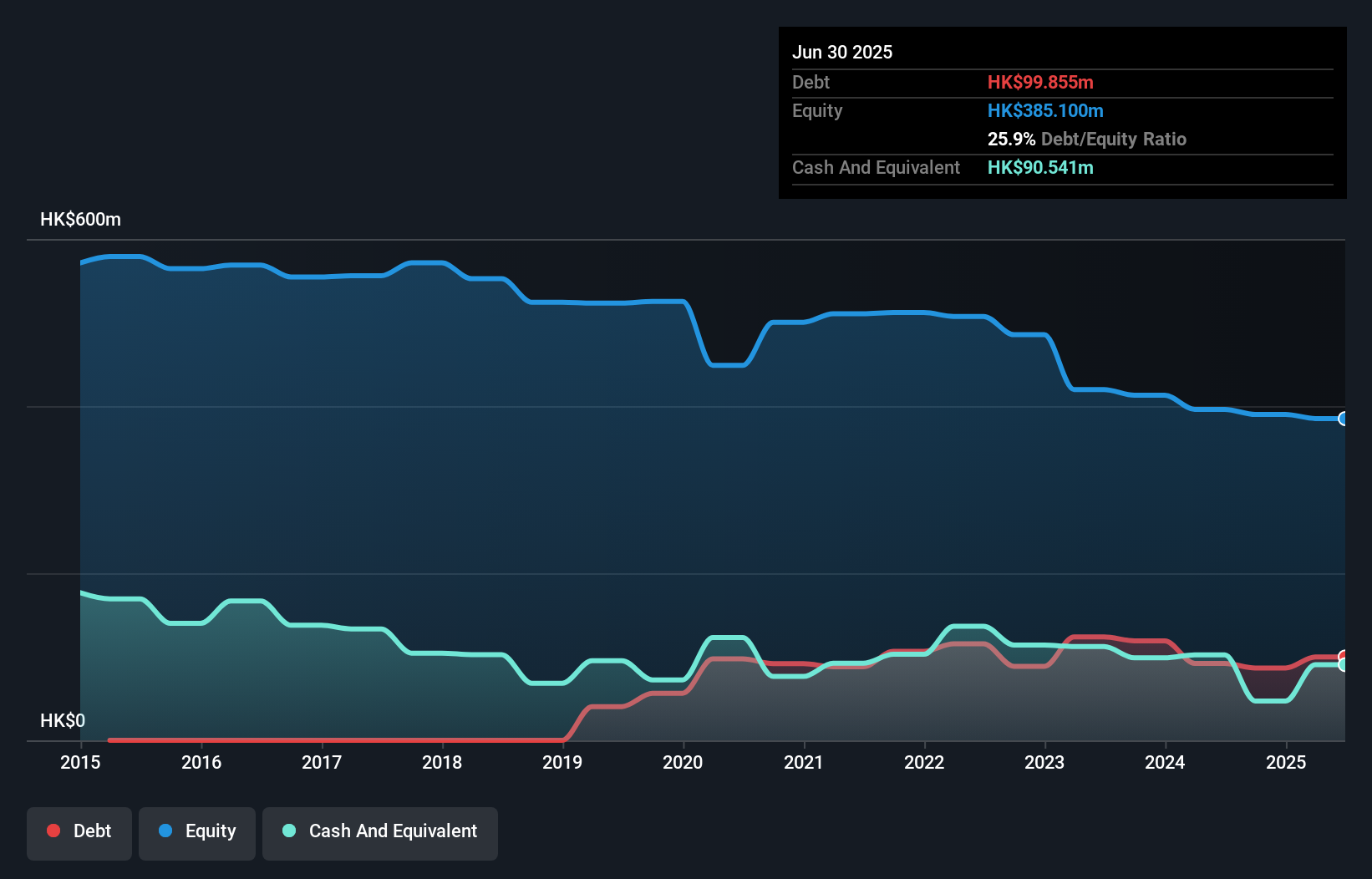Click the teal Cash endpoint marker on the chart
The image size is (1372, 879).
1342,664
